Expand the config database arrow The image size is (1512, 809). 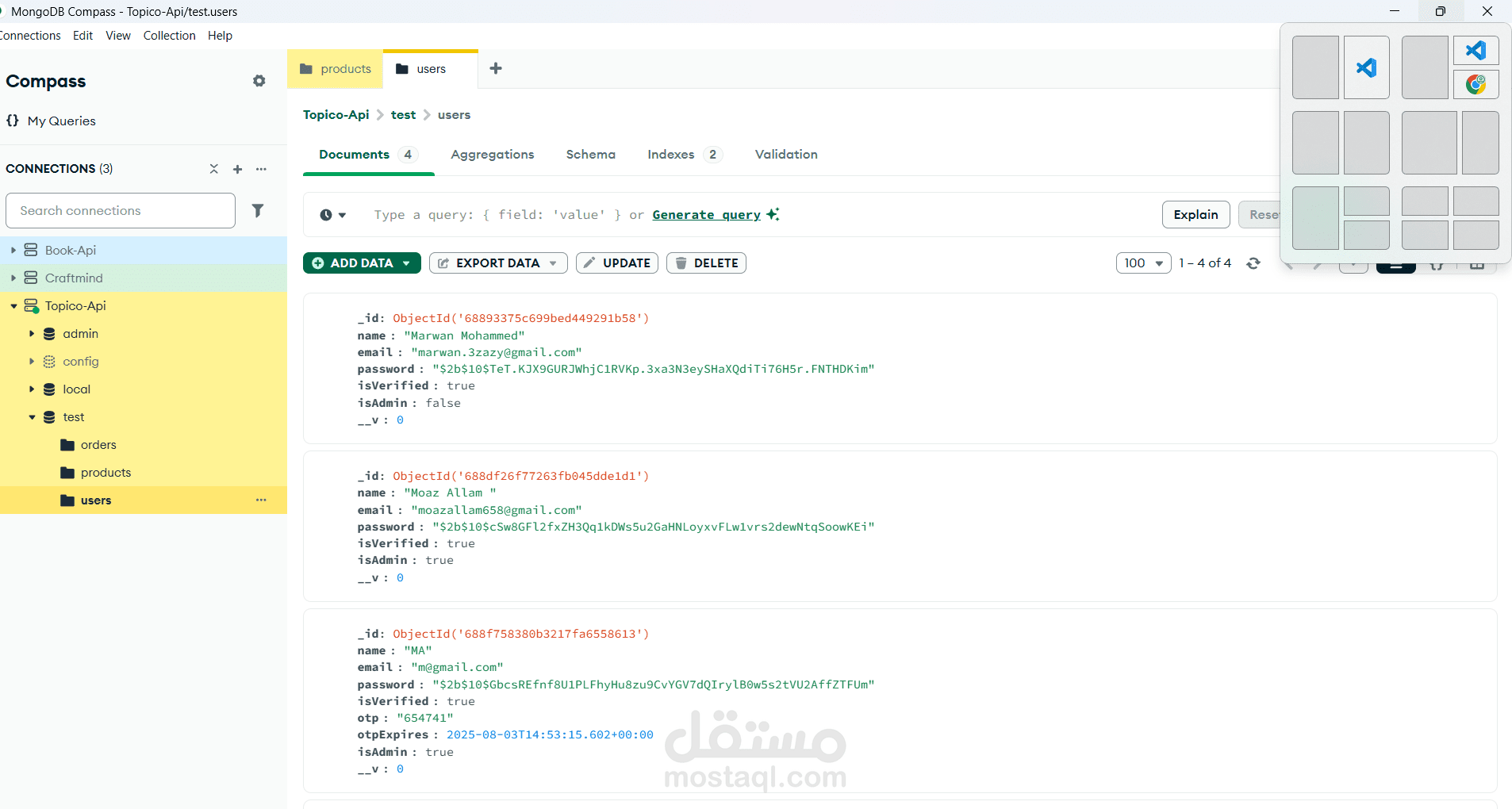(32, 361)
